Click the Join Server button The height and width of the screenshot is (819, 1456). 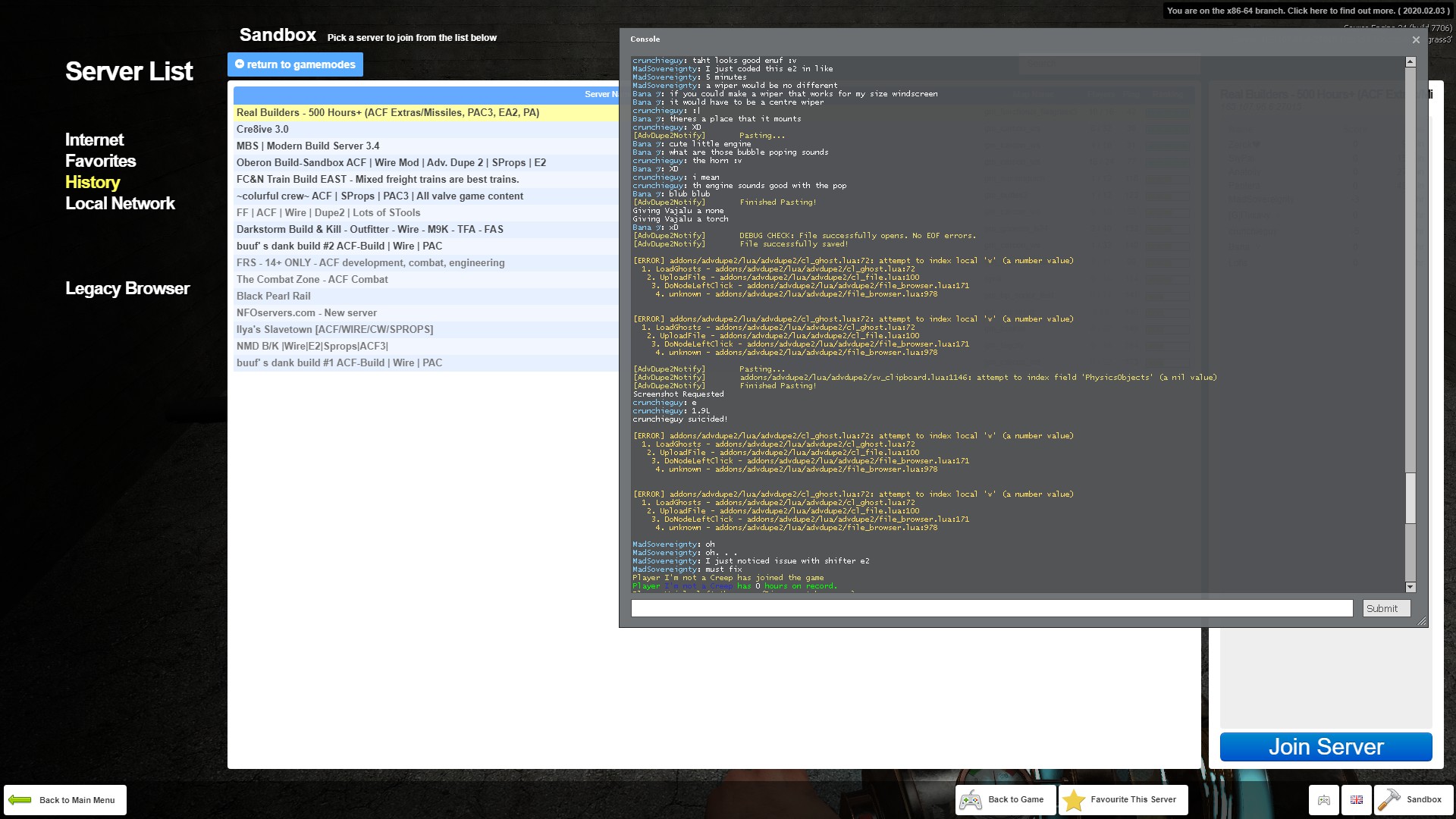[x=1325, y=747]
